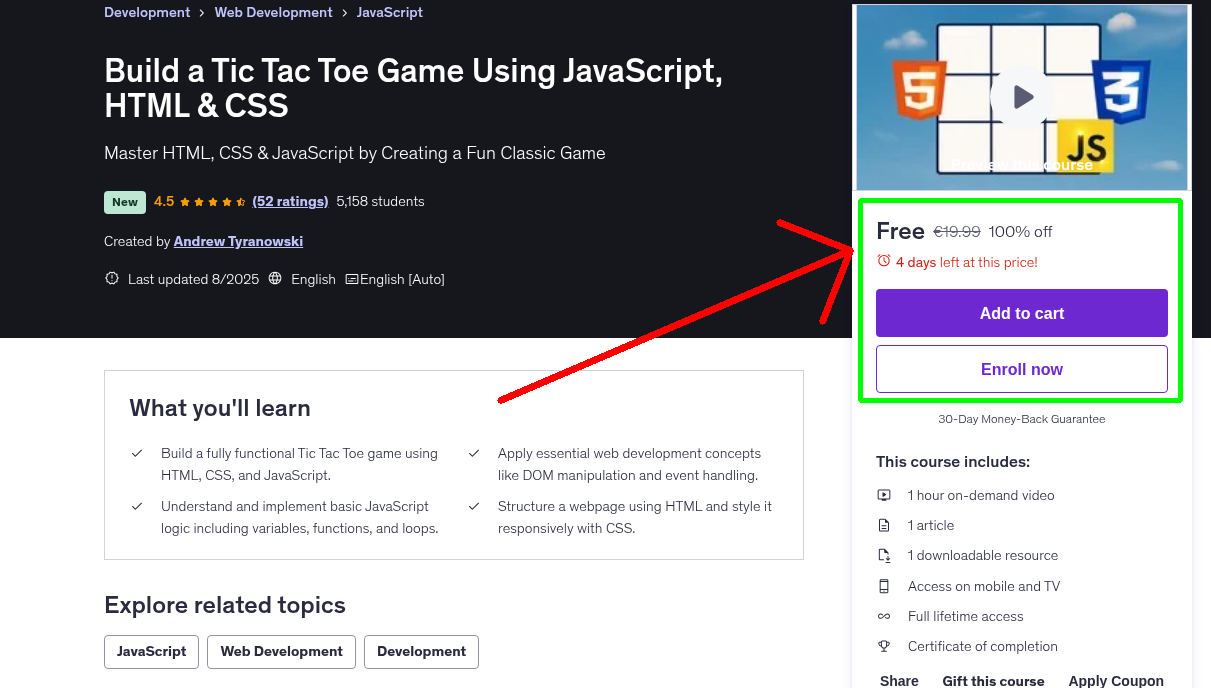The image size is (1211, 688).
Task: Select the JavaScript related topic
Action: pos(151,651)
